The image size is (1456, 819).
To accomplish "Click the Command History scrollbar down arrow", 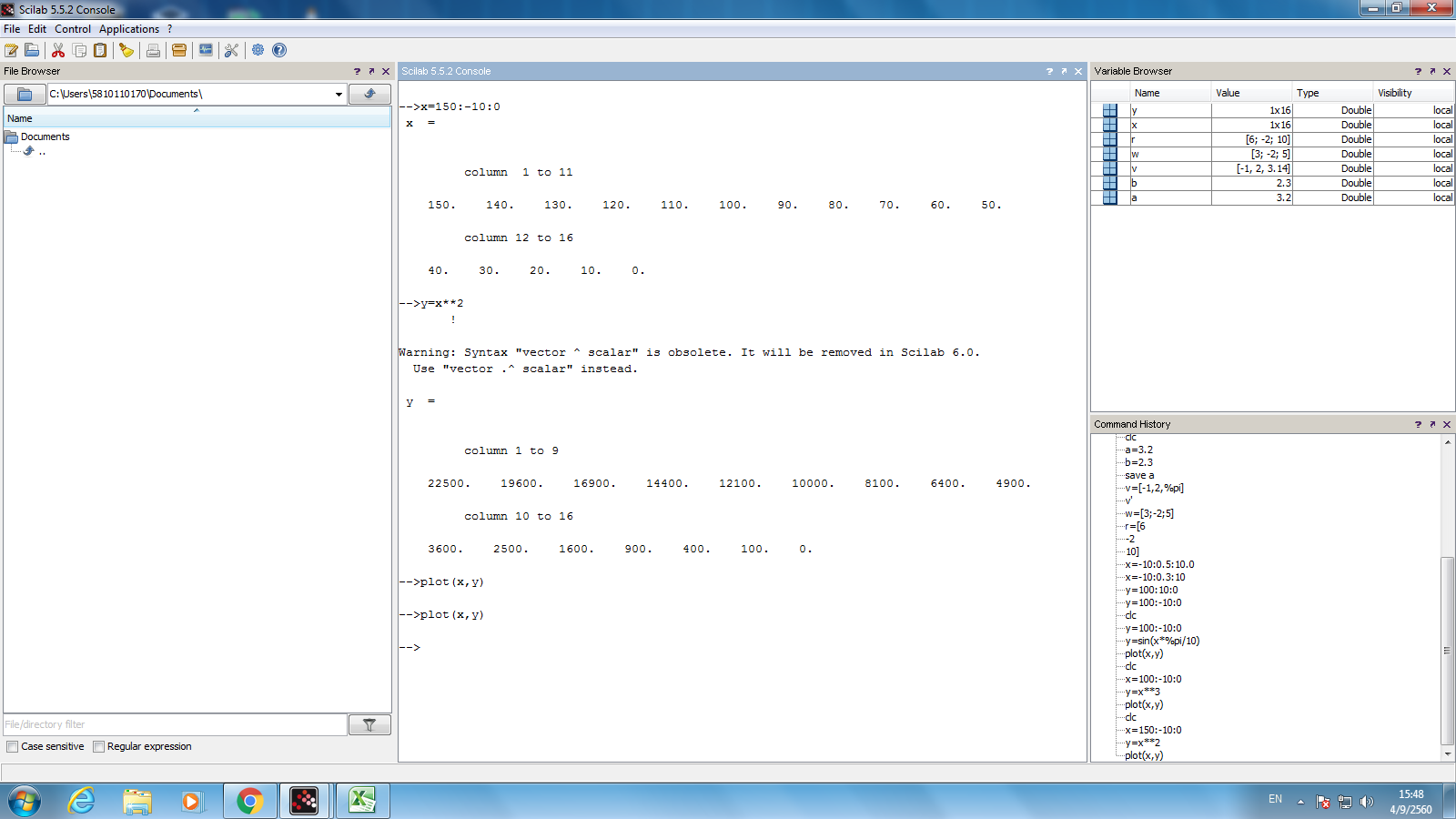I will click(1447, 753).
